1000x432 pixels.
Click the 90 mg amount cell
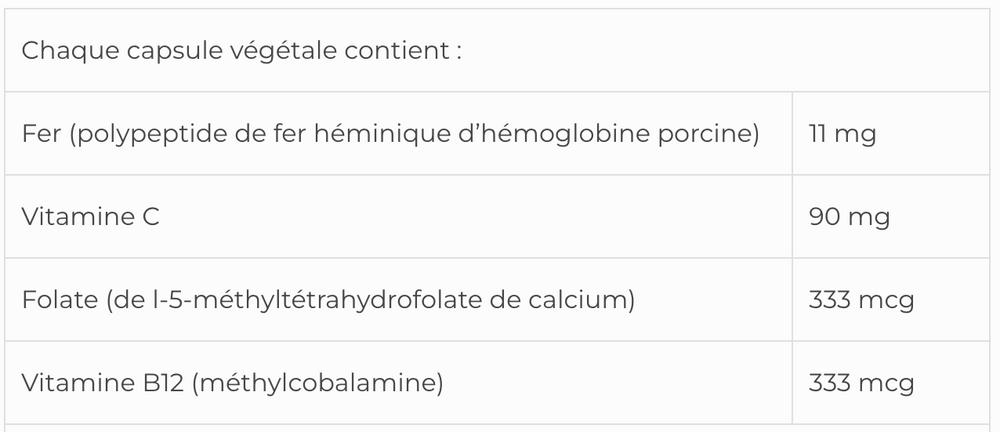(x=849, y=217)
